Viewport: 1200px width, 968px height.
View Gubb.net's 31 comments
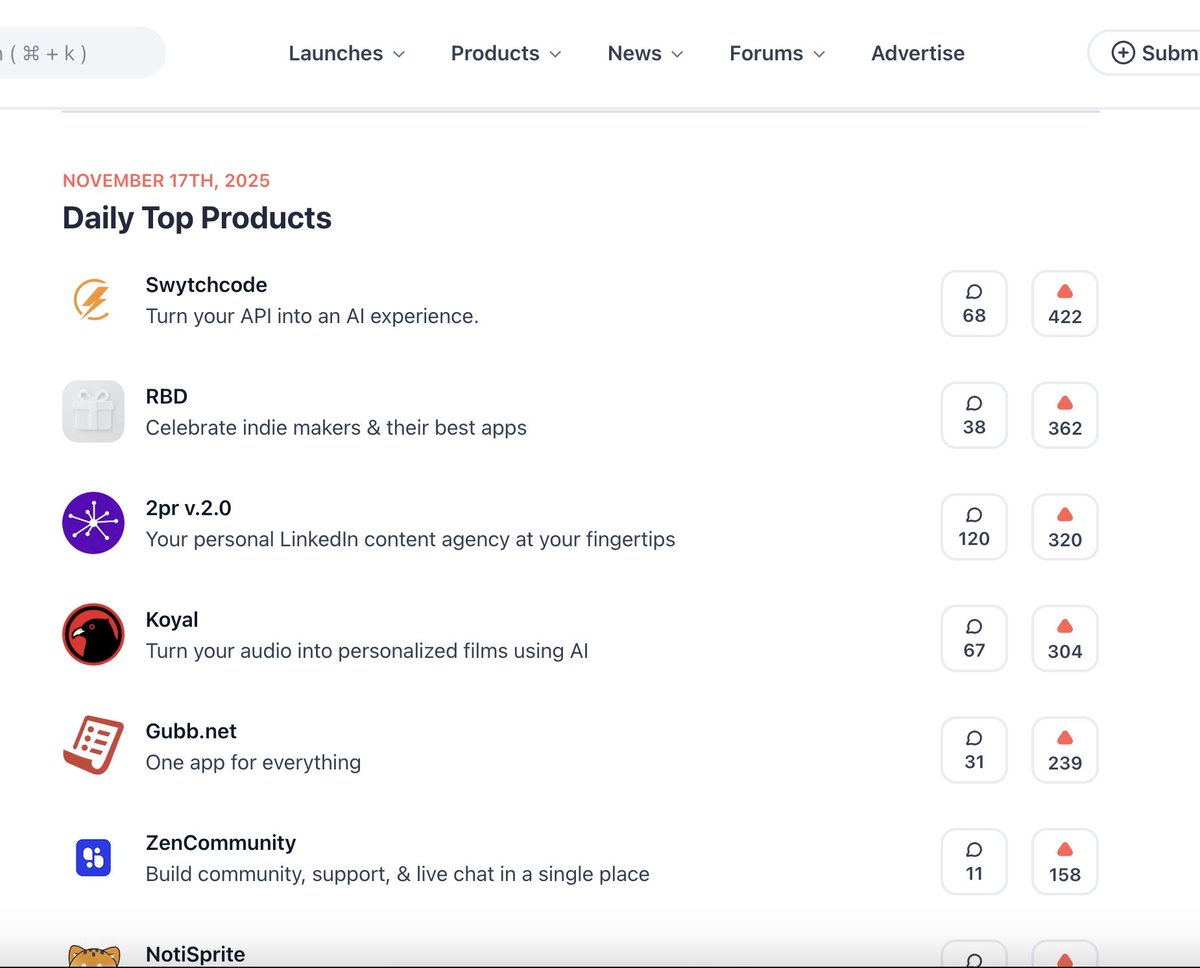pos(974,749)
